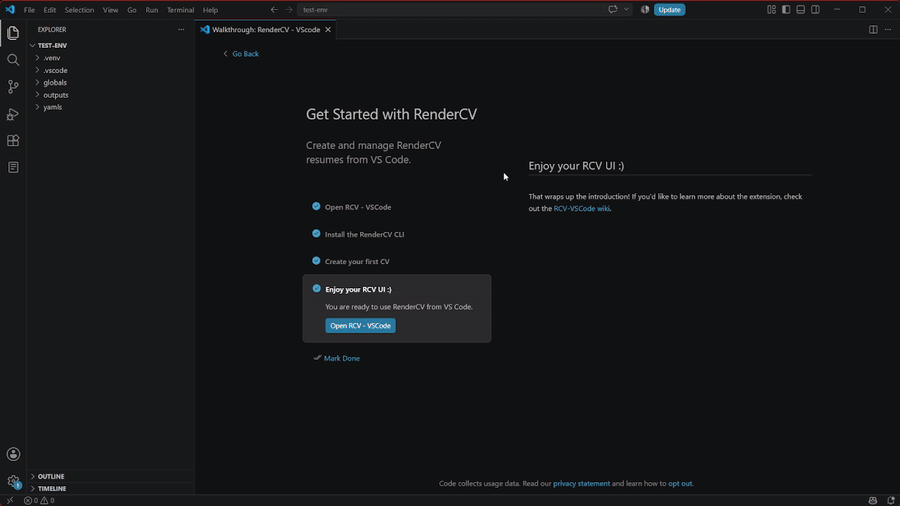Open the File menu
This screenshot has width=900, height=506.
(29, 10)
